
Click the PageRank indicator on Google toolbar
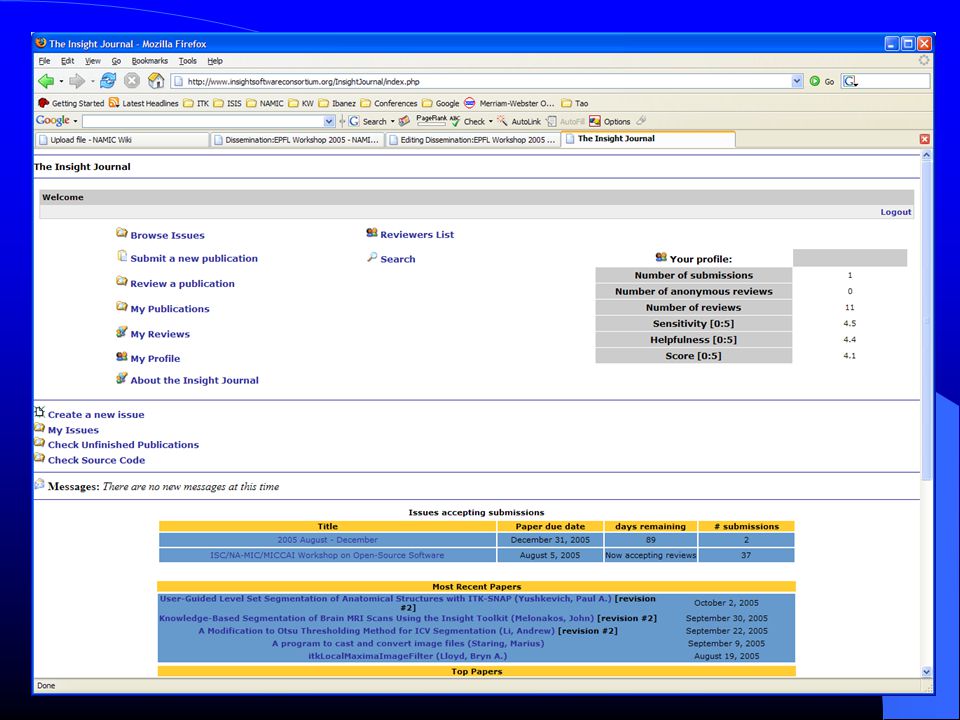pyautogui.click(x=431, y=121)
